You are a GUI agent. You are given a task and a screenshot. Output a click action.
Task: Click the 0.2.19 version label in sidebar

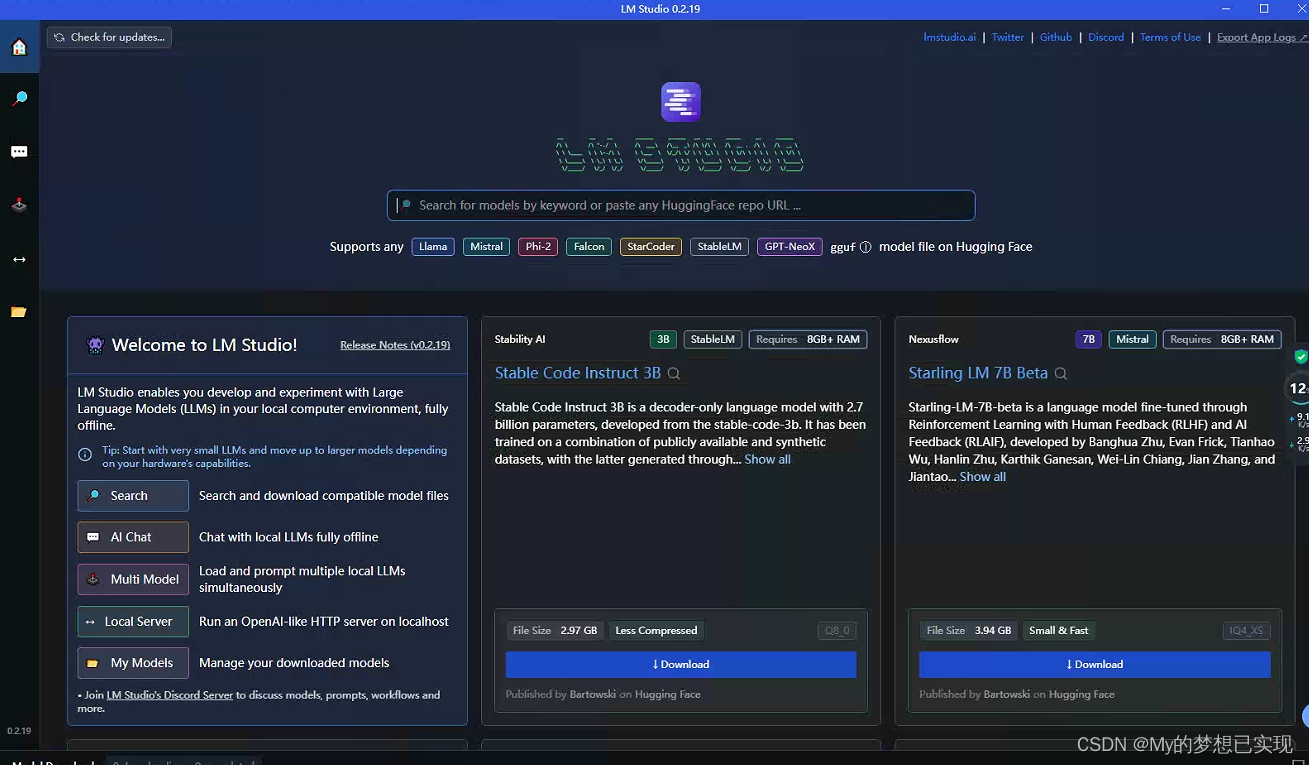[x=19, y=731]
